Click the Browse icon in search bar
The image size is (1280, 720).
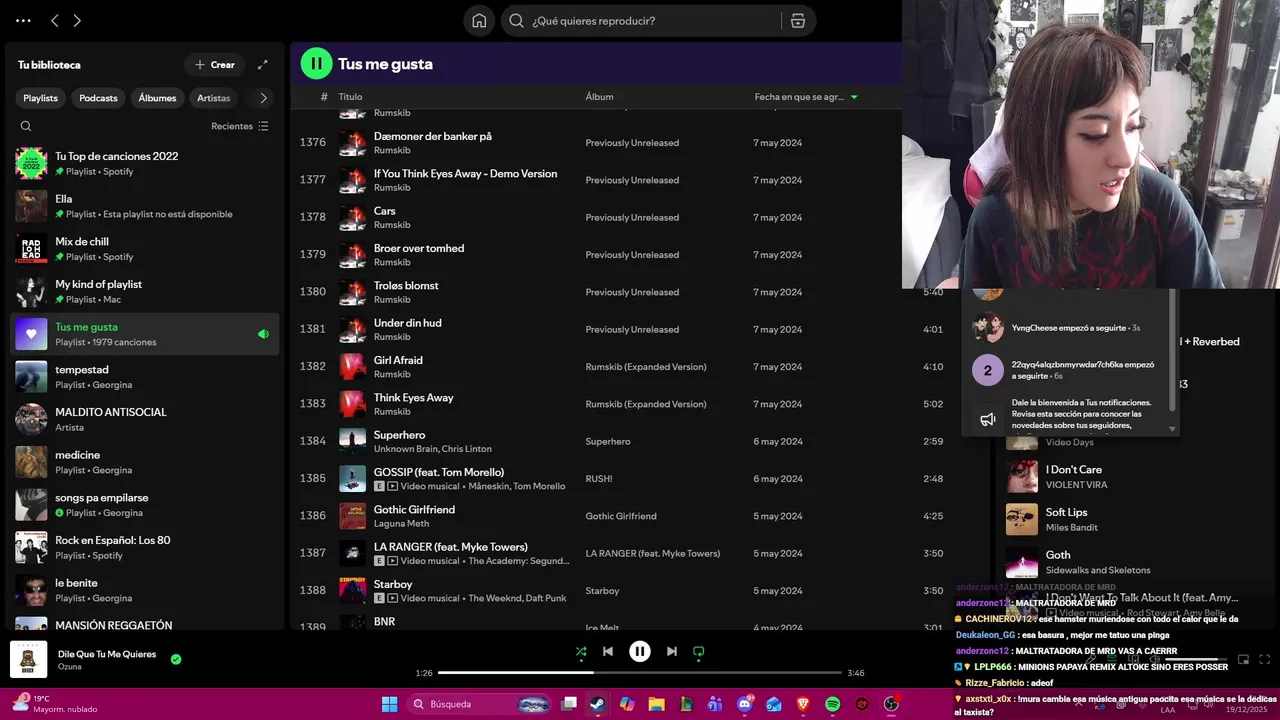(797, 21)
